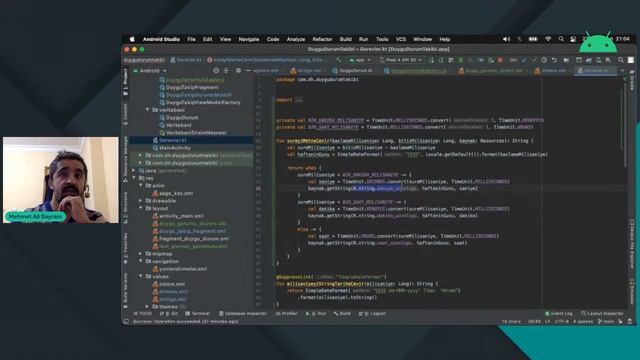Collapse the layout folder

[140, 208]
